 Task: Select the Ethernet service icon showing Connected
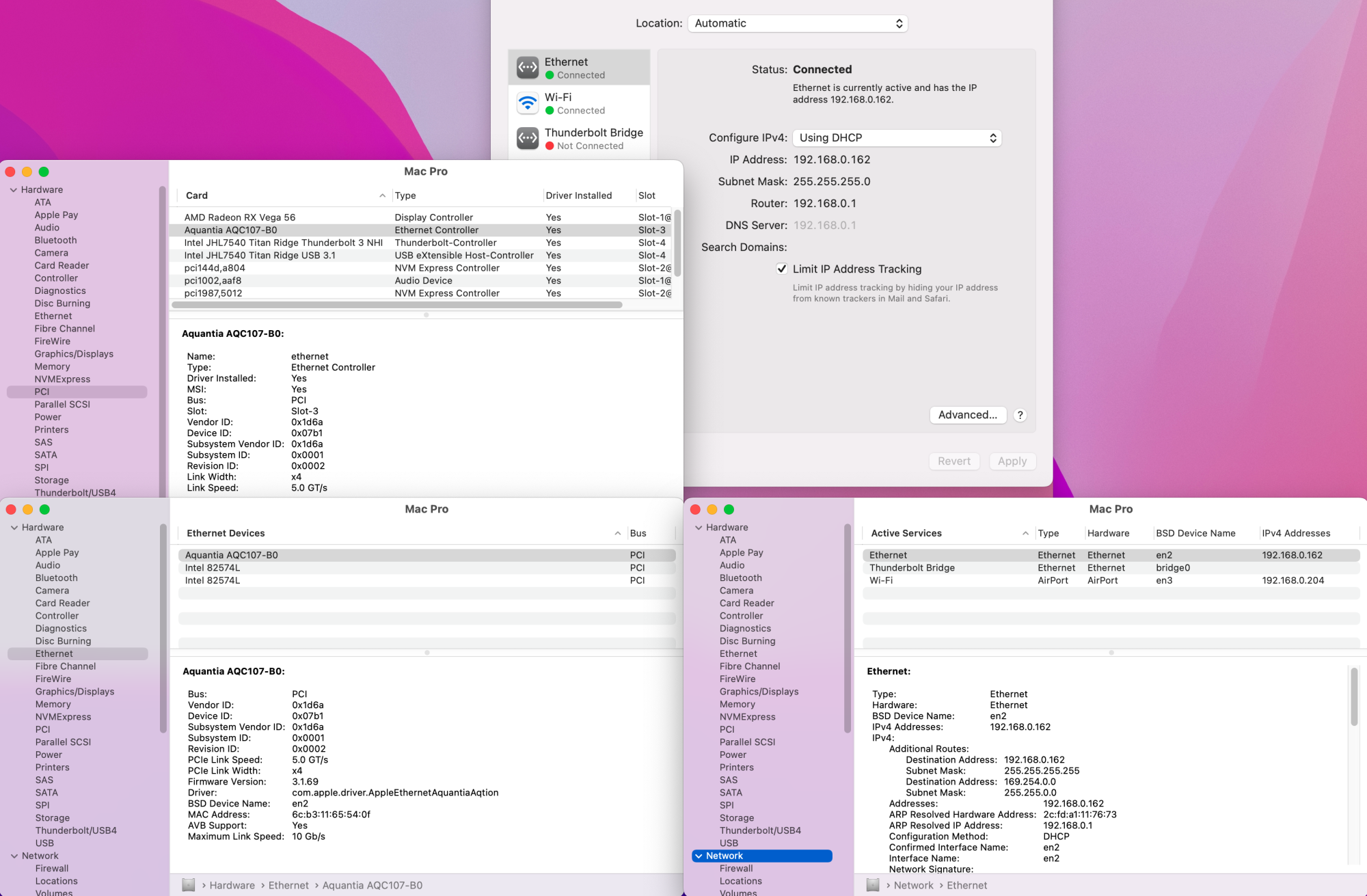527,67
